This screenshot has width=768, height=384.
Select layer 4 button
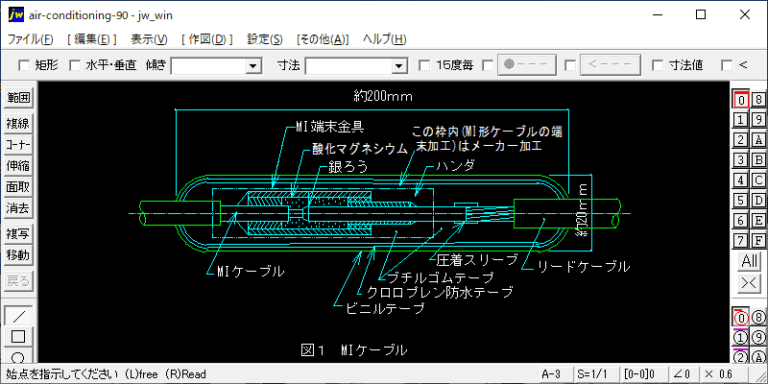(741, 180)
